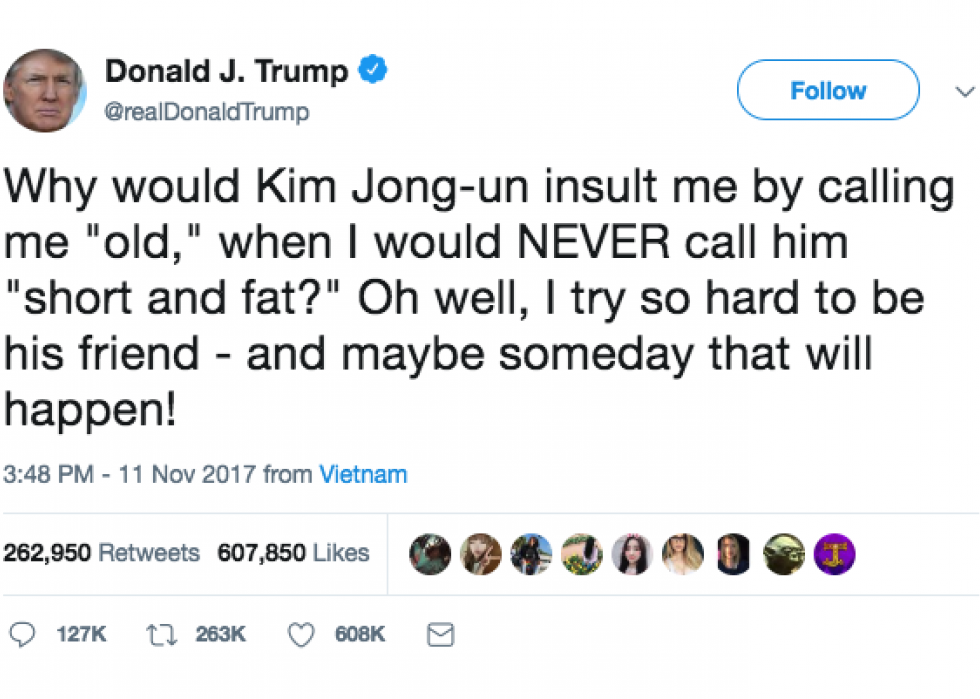View the 607,850 Likes list

(x=293, y=553)
